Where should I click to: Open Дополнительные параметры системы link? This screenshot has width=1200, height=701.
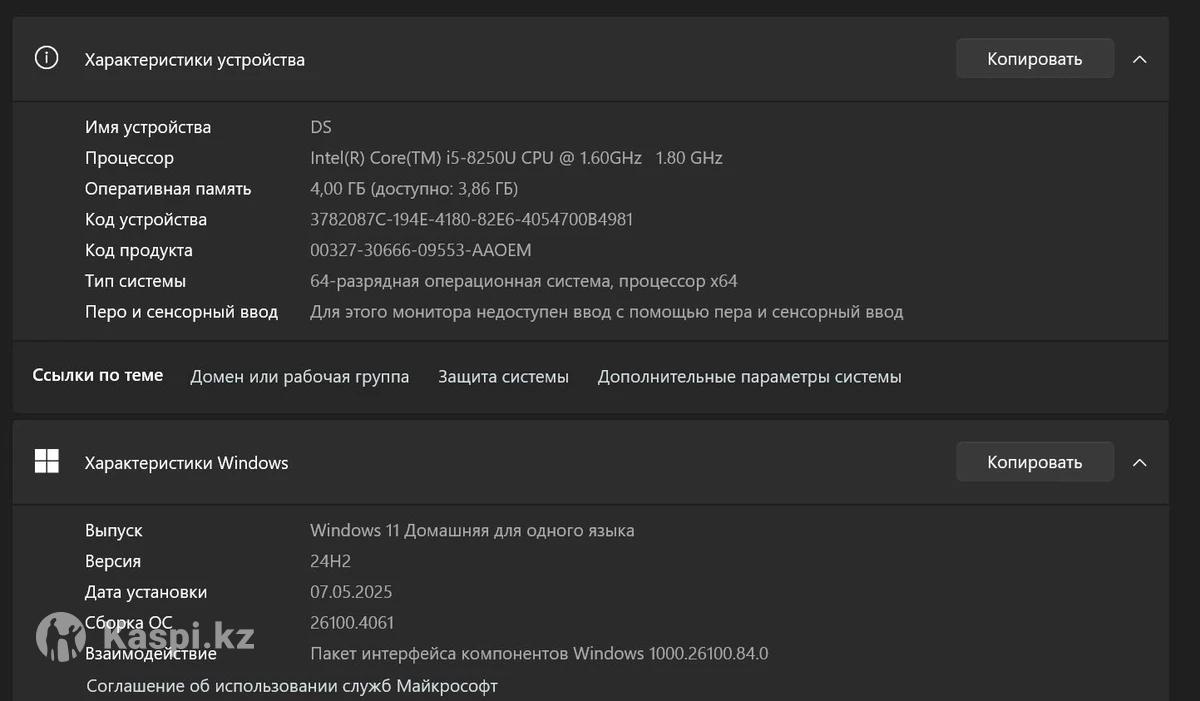click(750, 377)
